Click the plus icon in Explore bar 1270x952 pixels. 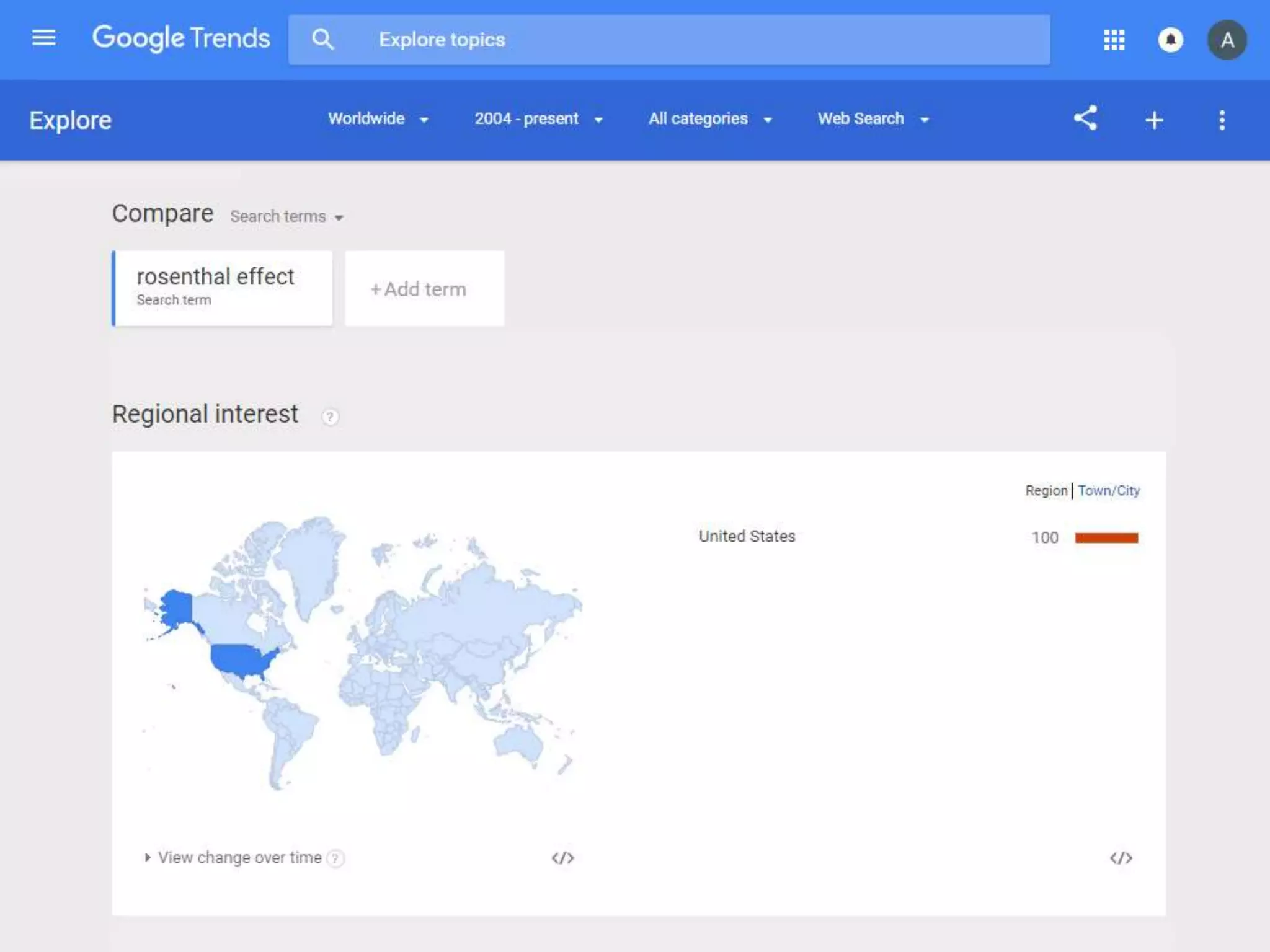click(1153, 120)
